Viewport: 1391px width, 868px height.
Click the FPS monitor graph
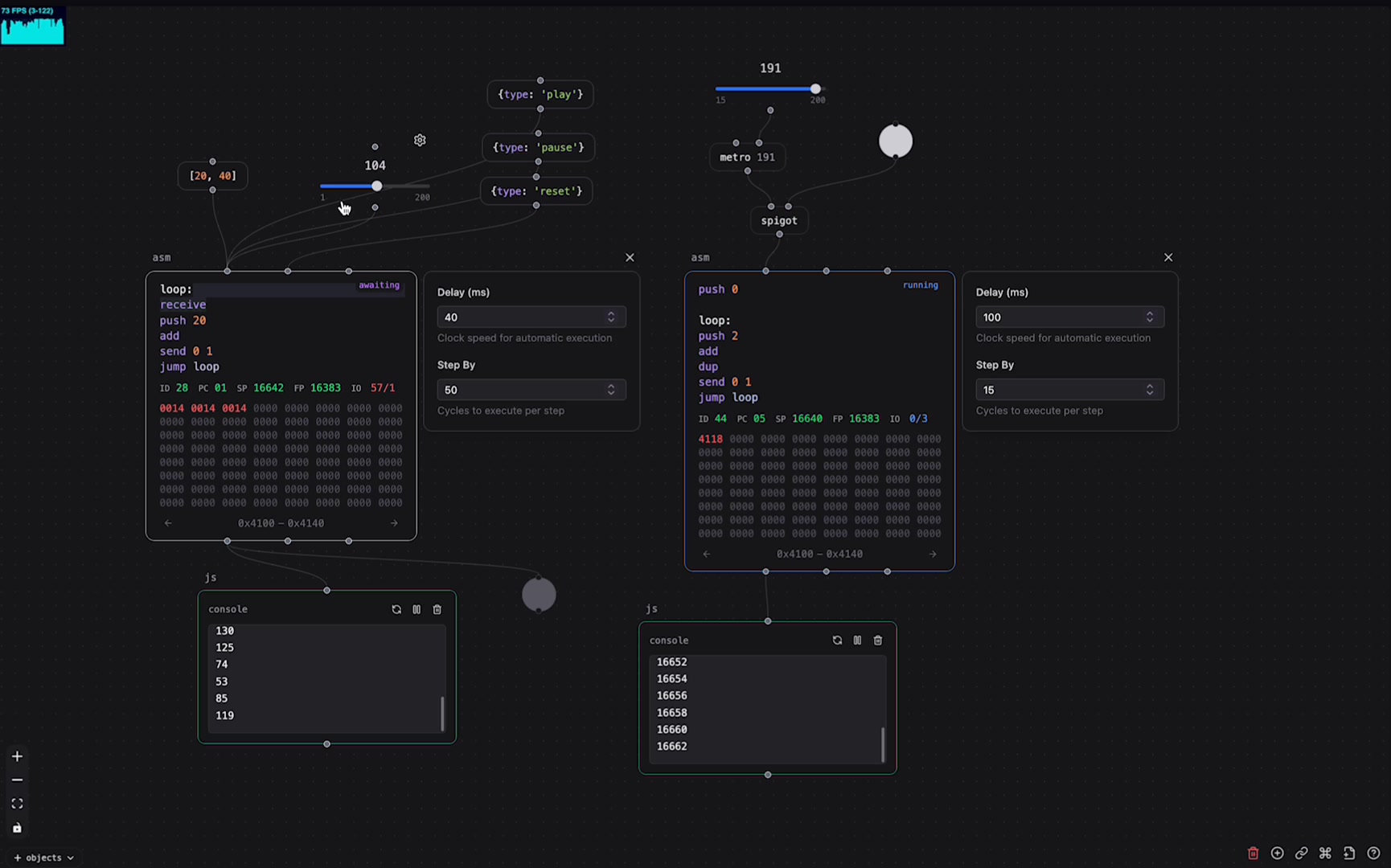(32, 25)
